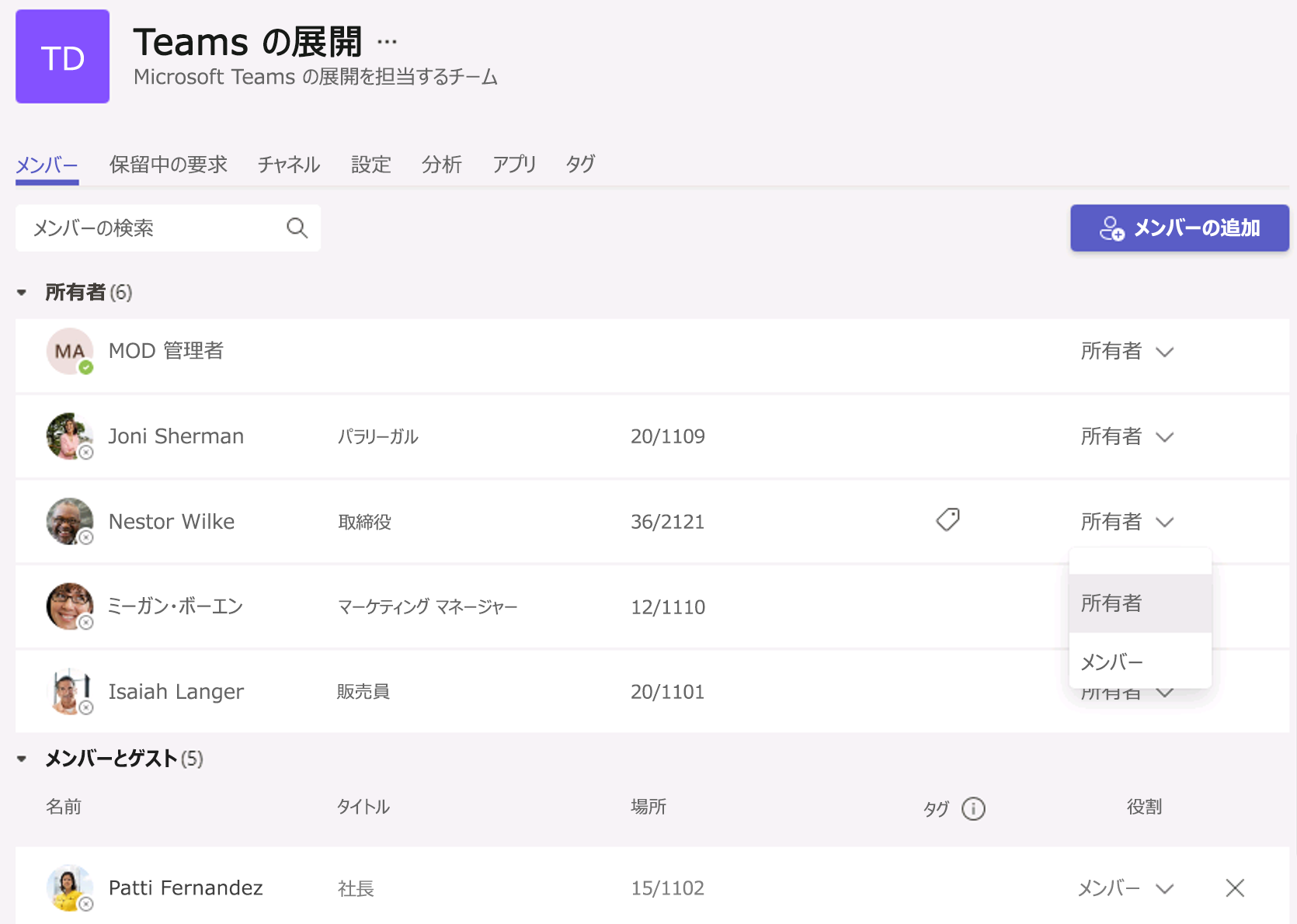The image size is (1297, 924).
Task: Open the チャネル tab
Action: coord(289,165)
